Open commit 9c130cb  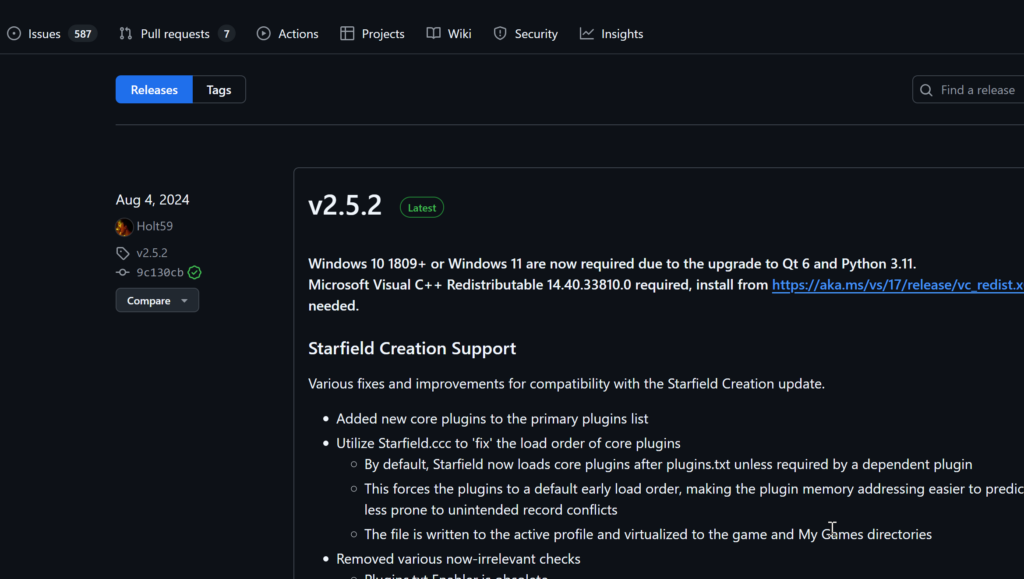pos(160,272)
